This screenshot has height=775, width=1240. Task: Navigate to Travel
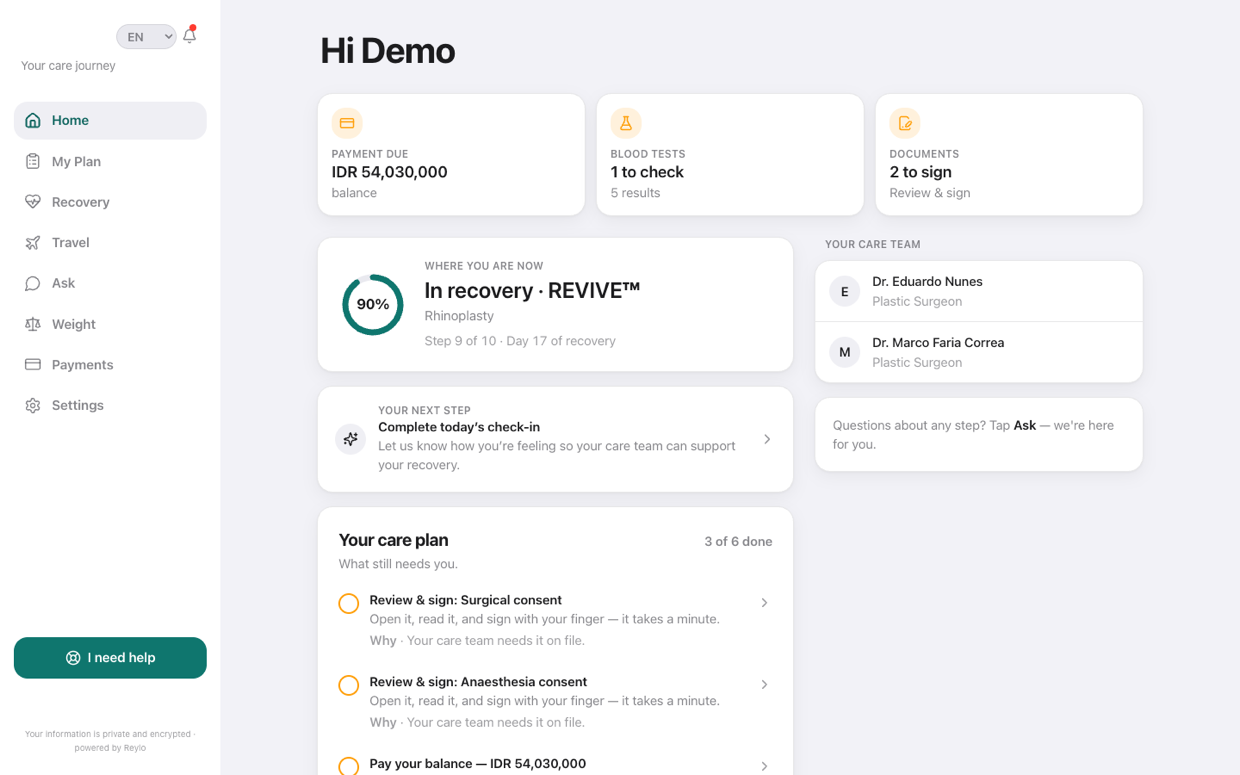(x=110, y=242)
